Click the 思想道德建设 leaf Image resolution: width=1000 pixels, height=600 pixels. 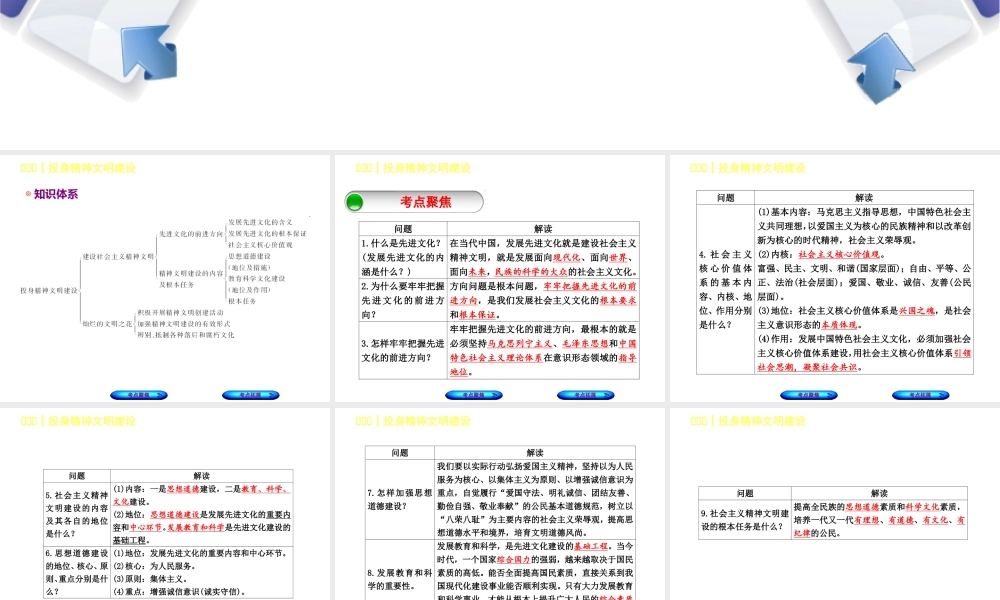(249, 256)
